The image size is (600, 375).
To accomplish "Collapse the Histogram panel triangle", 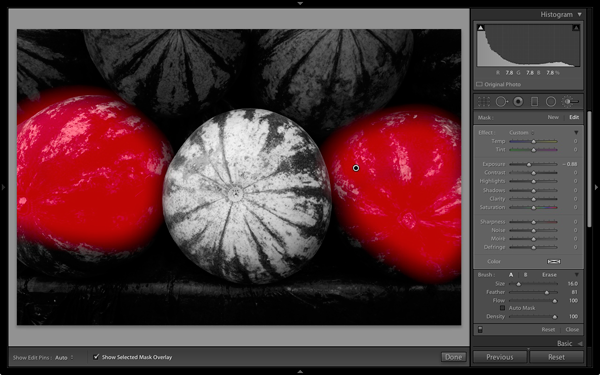I will click(580, 15).
